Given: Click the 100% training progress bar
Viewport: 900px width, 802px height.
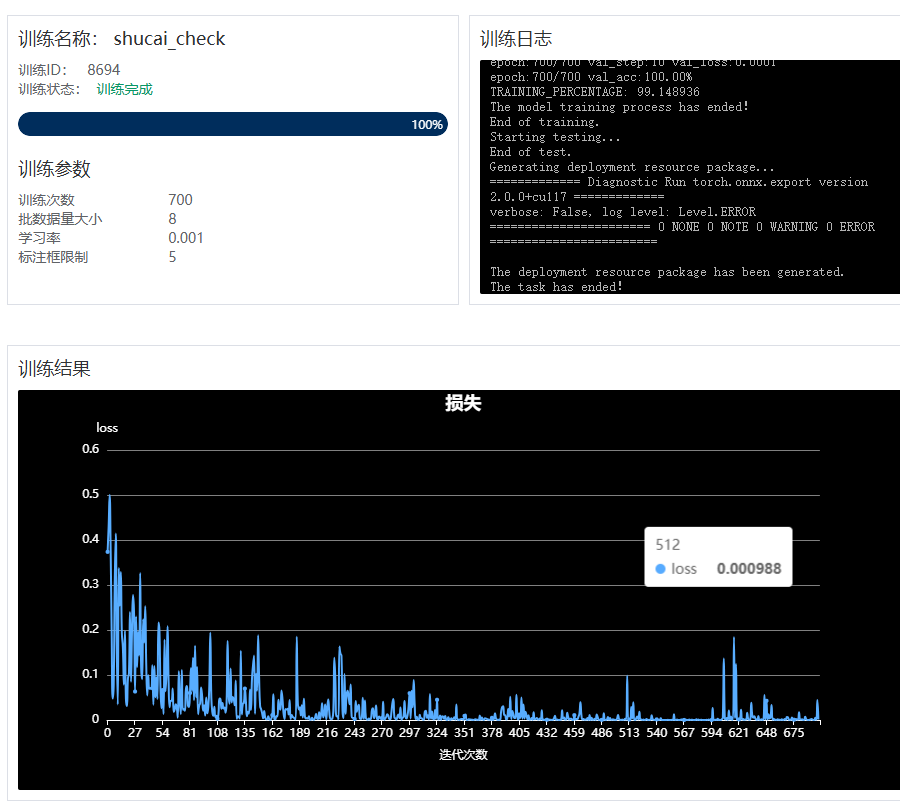Looking at the screenshot, I should [232, 124].
